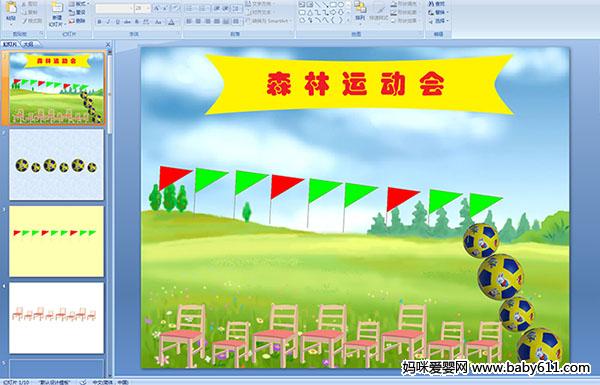Screen dimensions: 600x385
Task: Select slide 3 thumbnail with flags
Action: pyautogui.click(x=56, y=241)
